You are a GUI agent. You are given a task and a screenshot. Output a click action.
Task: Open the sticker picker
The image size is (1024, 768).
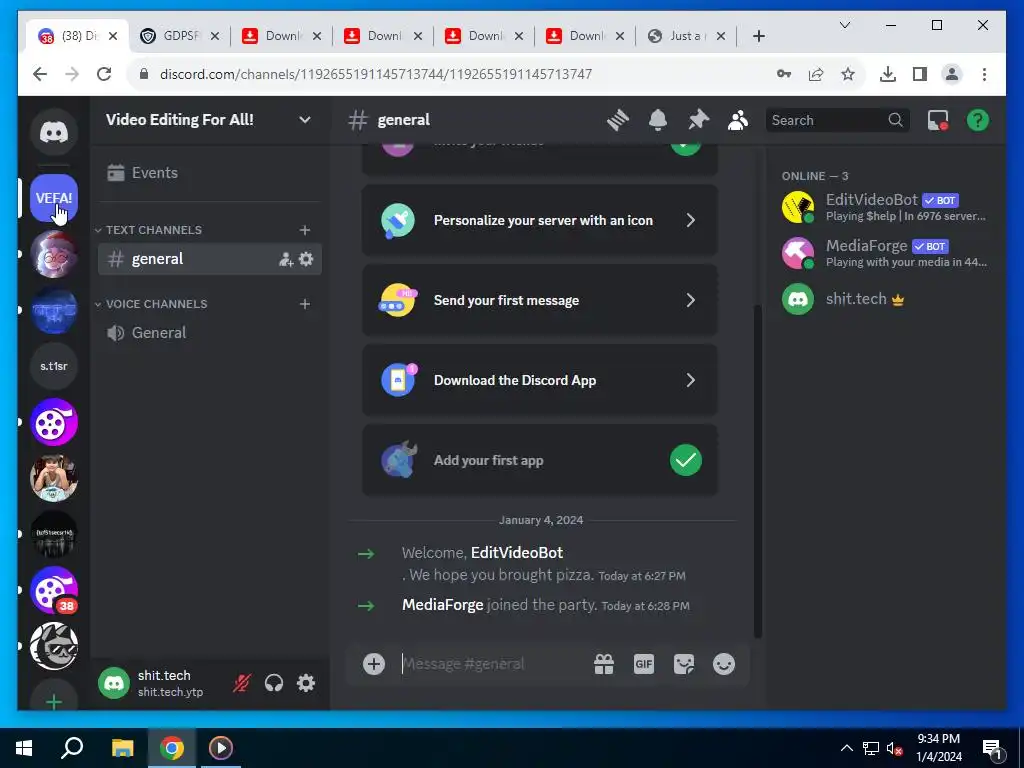coord(684,664)
